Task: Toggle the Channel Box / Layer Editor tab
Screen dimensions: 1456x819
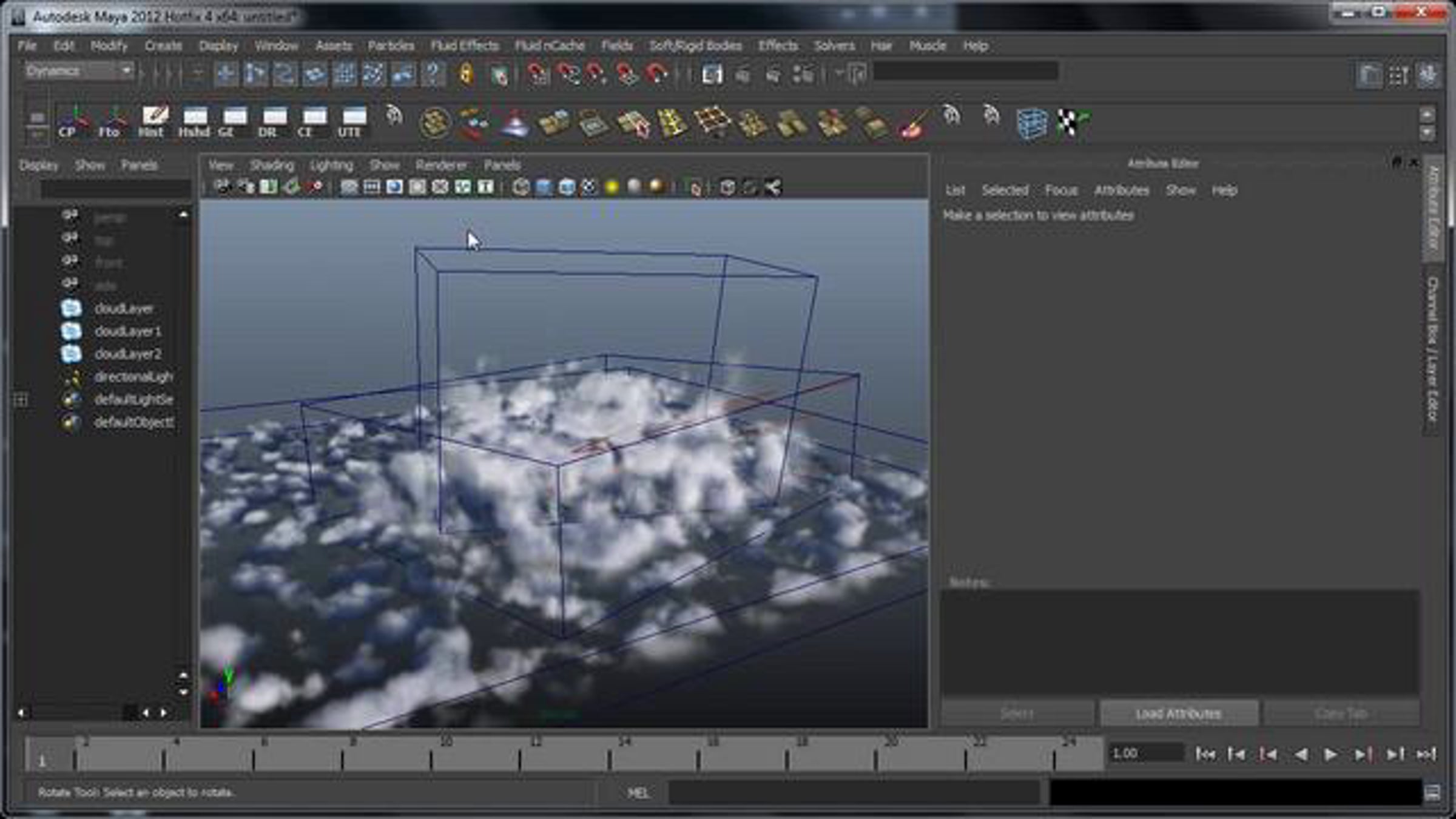Action: pyautogui.click(x=1432, y=348)
